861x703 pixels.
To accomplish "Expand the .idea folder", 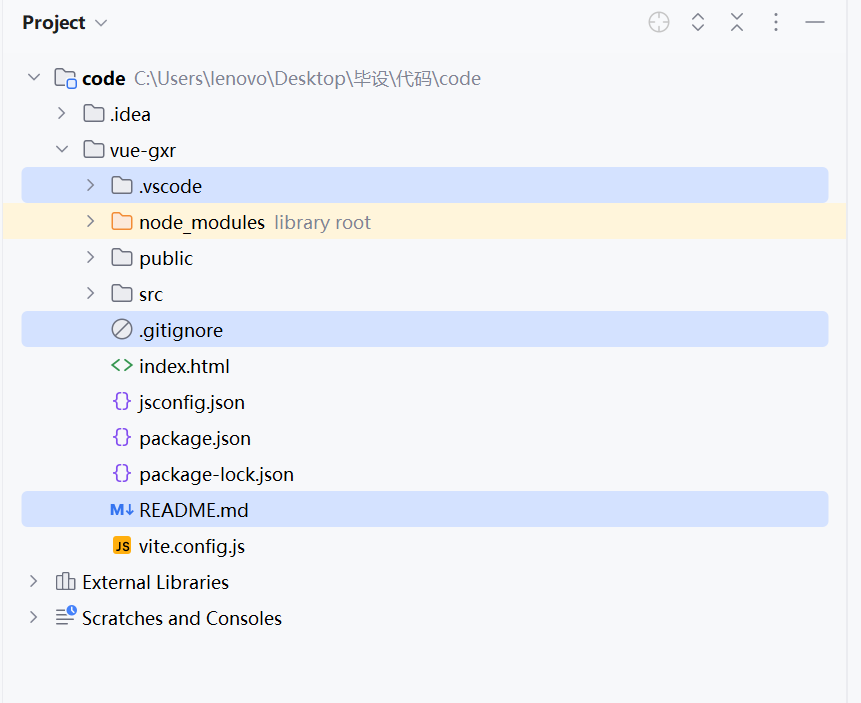I will pyautogui.click(x=62, y=114).
